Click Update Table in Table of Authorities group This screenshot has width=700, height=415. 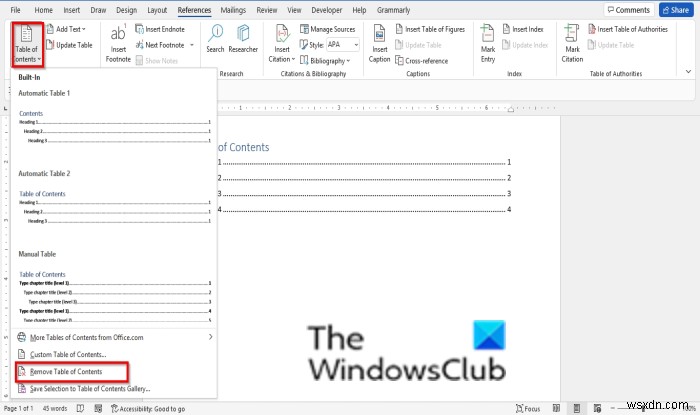pos(611,45)
